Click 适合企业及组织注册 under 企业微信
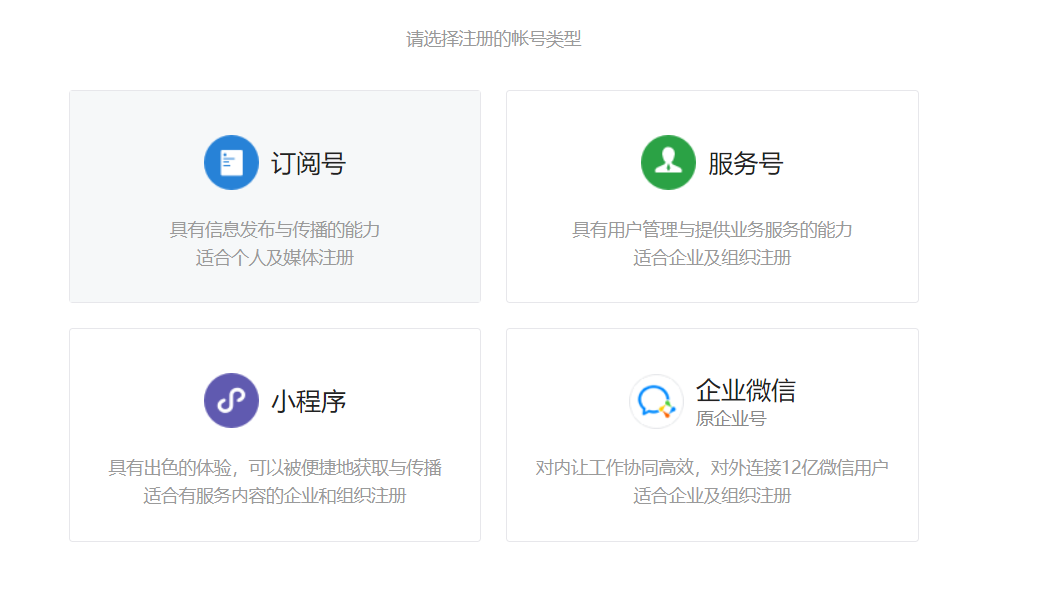 click(712, 496)
